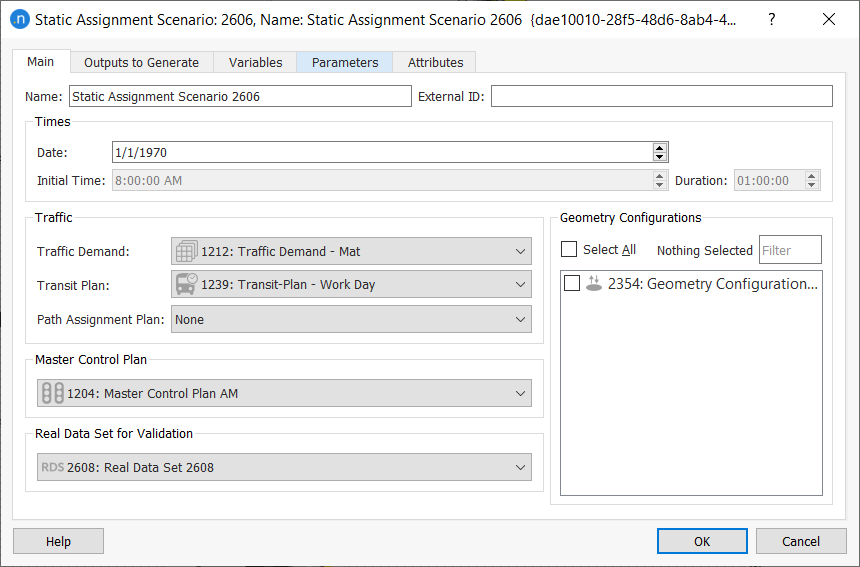This screenshot has width=860, height=567.
Task: Click the Traffic Demand matrix grid icon
Action: [x=186, y=251]
